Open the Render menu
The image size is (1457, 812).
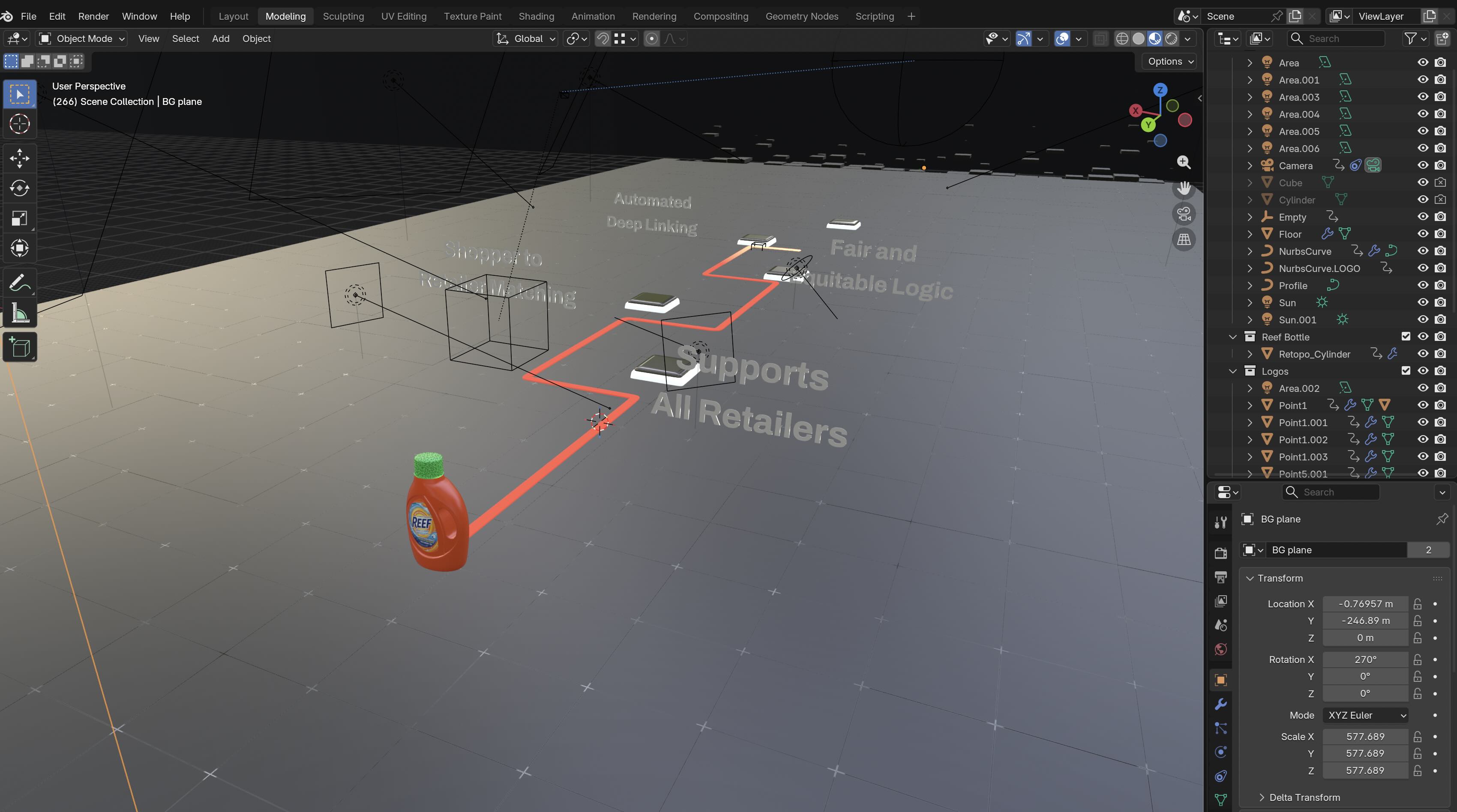93,16
